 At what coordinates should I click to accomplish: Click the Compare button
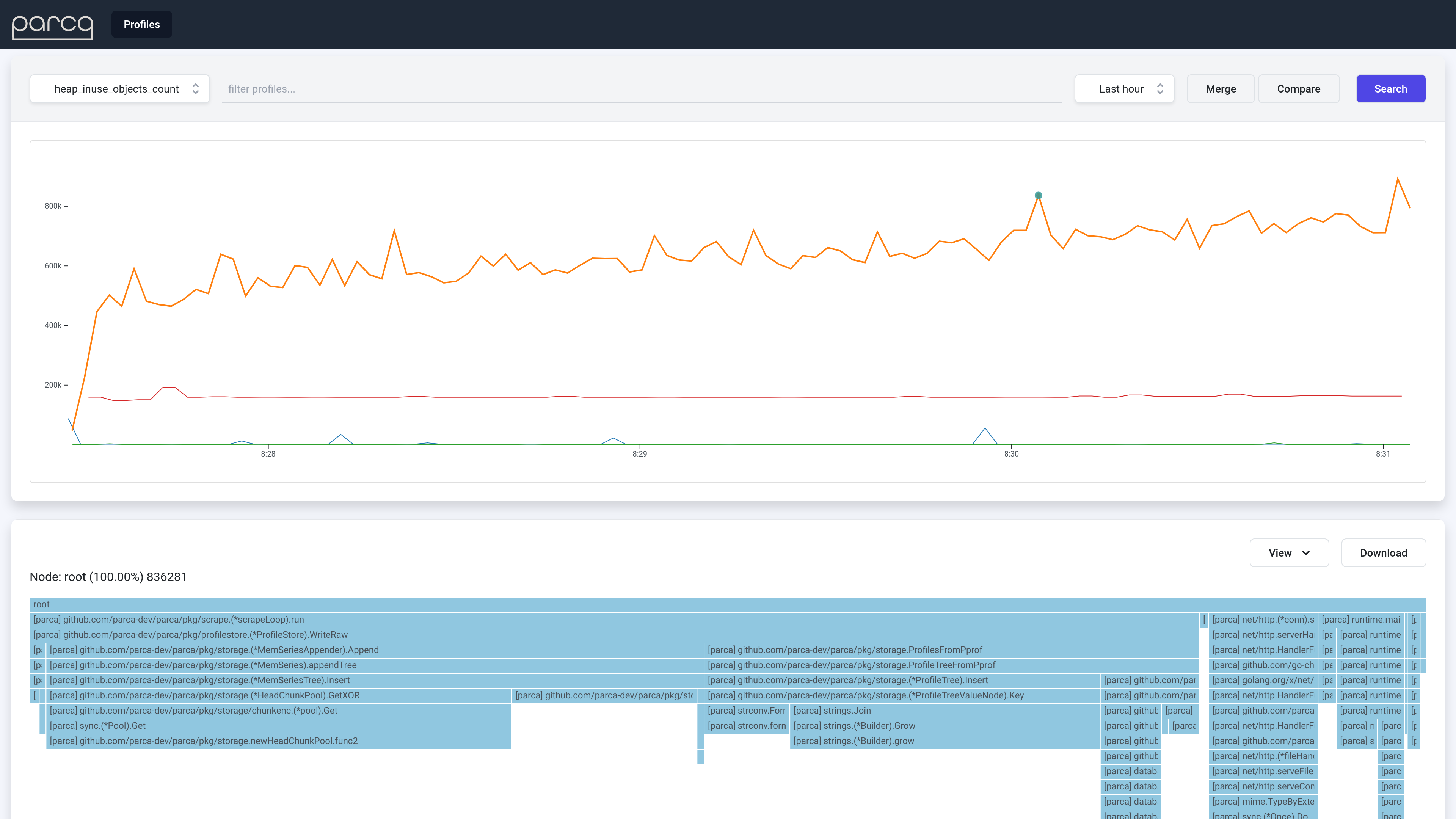coord(1298,89)
